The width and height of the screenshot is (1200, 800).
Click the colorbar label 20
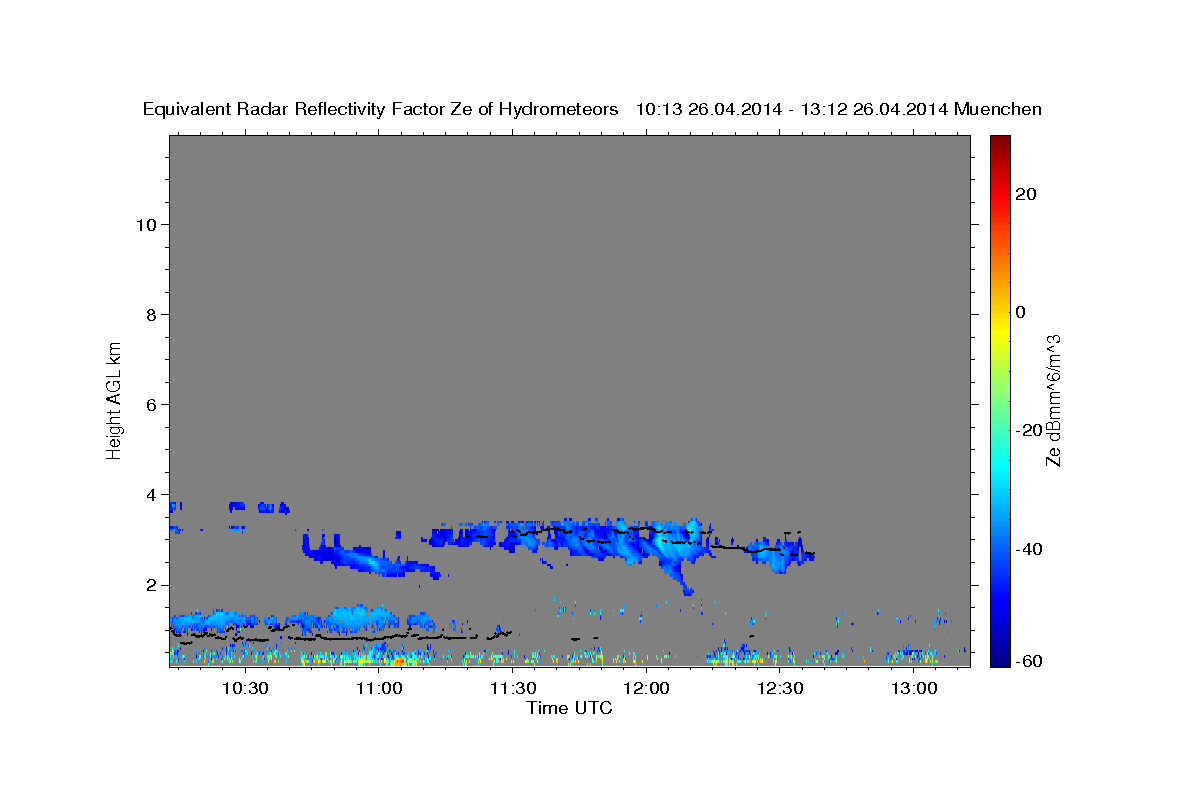1025,194
